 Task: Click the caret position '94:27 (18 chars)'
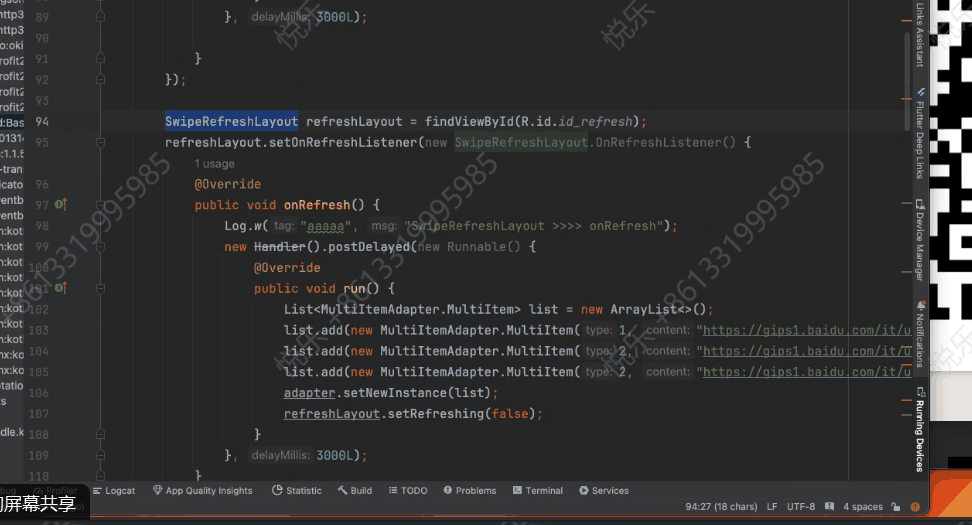[721, 506]
